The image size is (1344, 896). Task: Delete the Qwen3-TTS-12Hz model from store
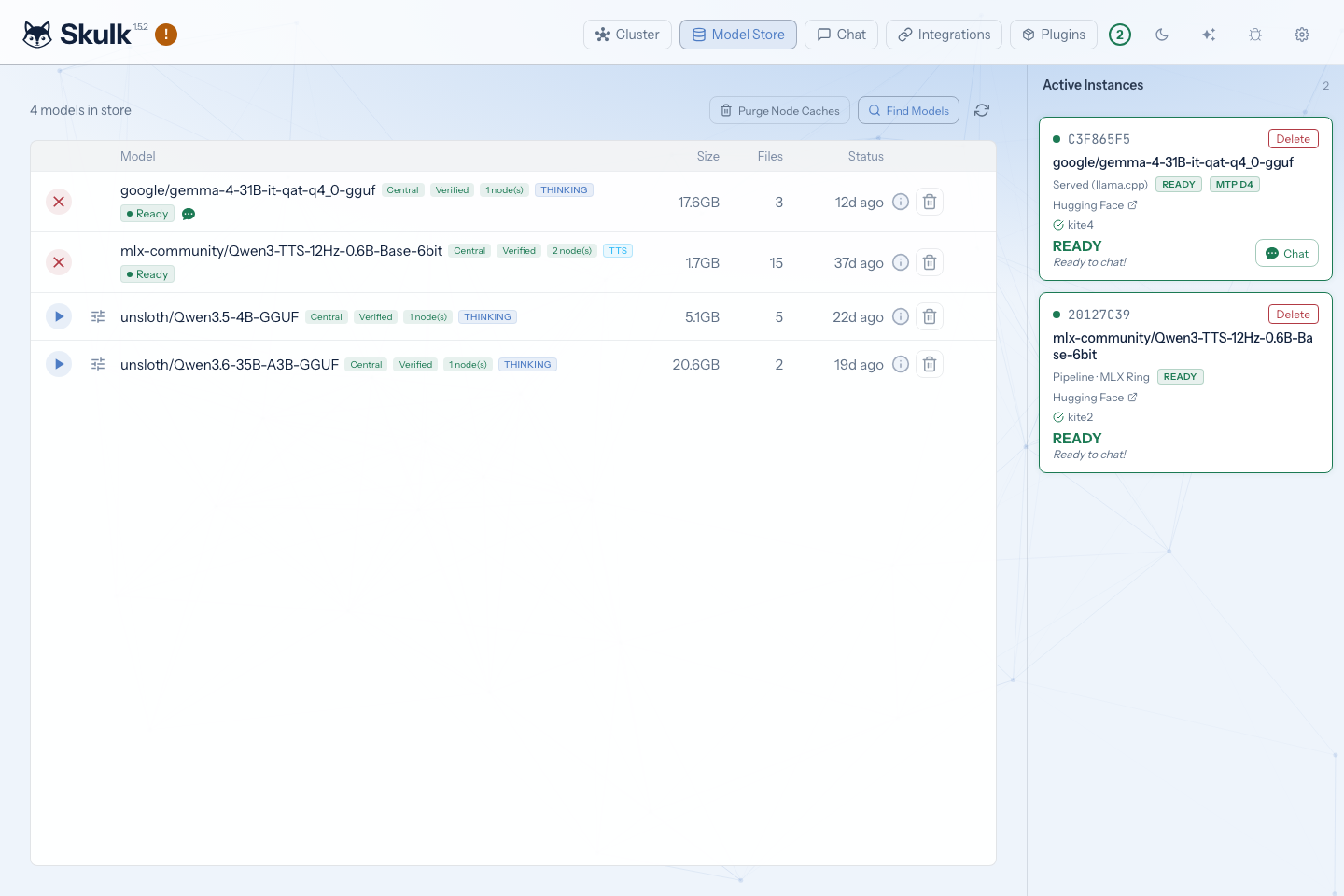(x=930, y=262)
